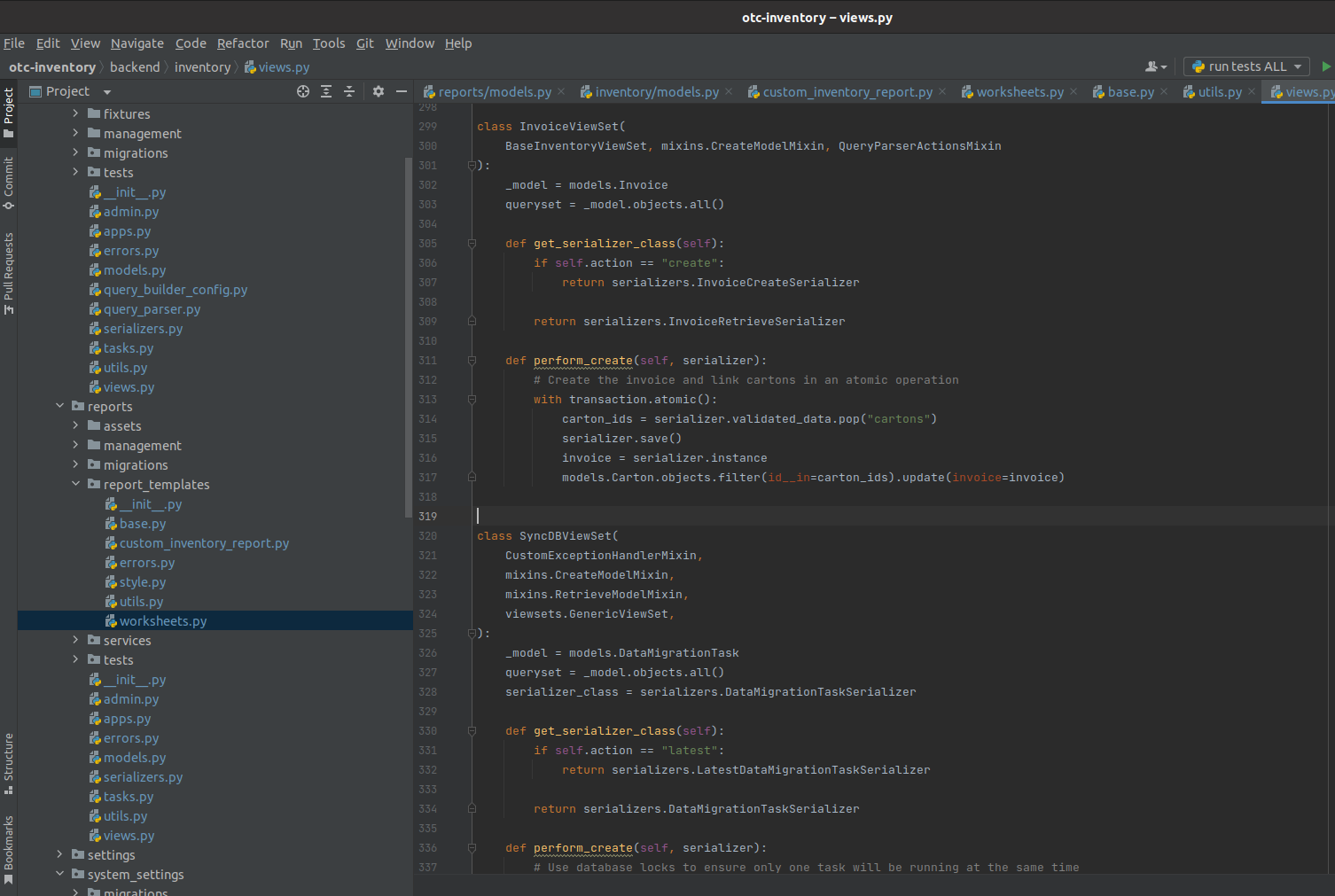Viewport: 1335px width, 896px height.
Task: Collapse the report_templates folder
Action: tap(75, 484)
